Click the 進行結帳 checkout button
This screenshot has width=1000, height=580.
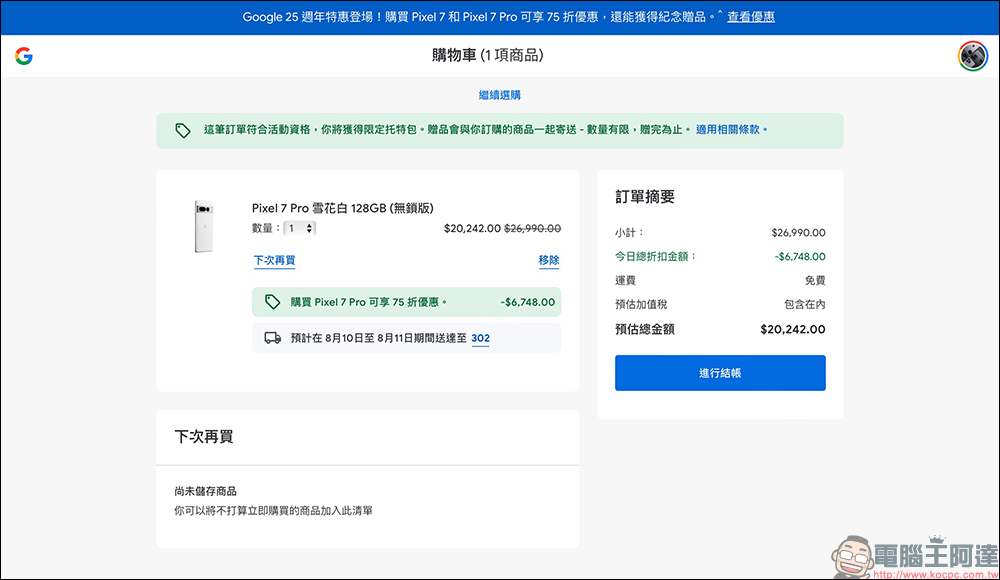[720, 373]
